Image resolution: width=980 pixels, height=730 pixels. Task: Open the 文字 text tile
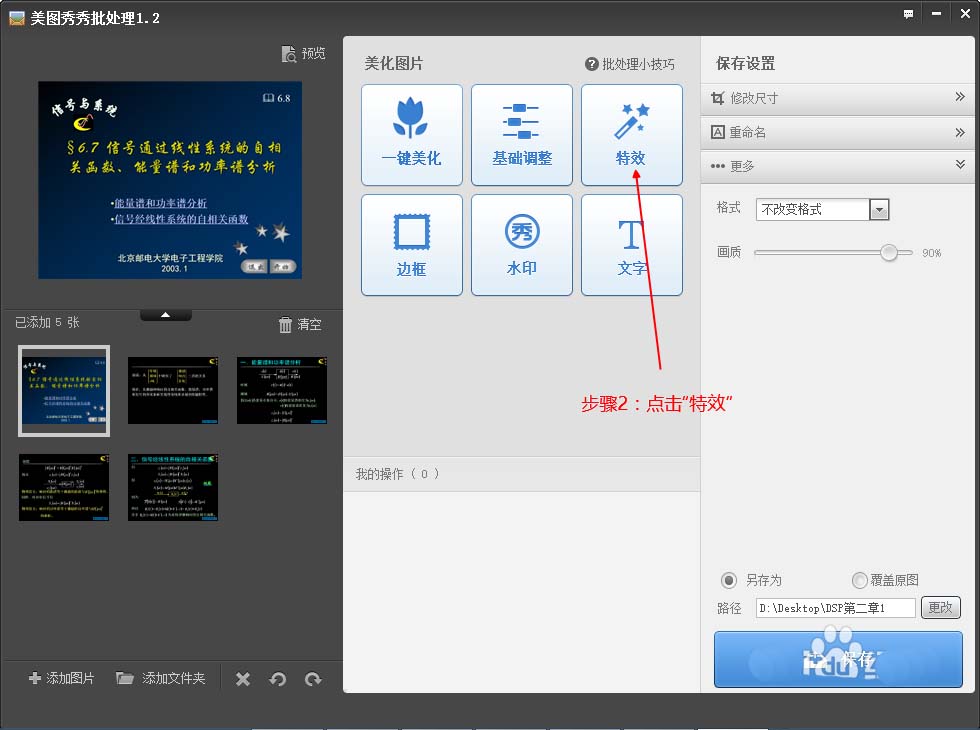click(632, 245)
